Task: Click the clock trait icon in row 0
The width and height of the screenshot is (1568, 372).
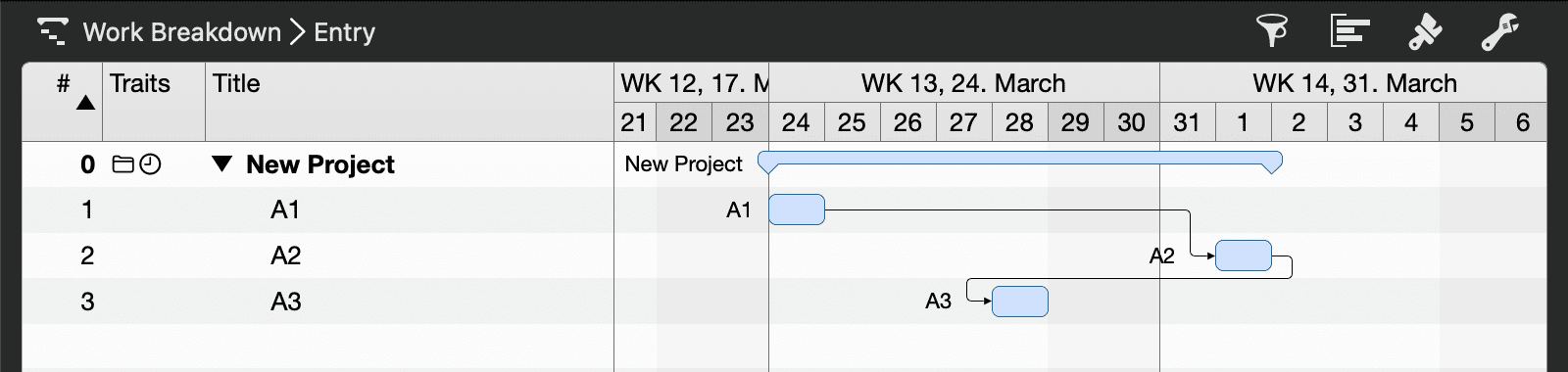Action: click(x=150, y=164)
